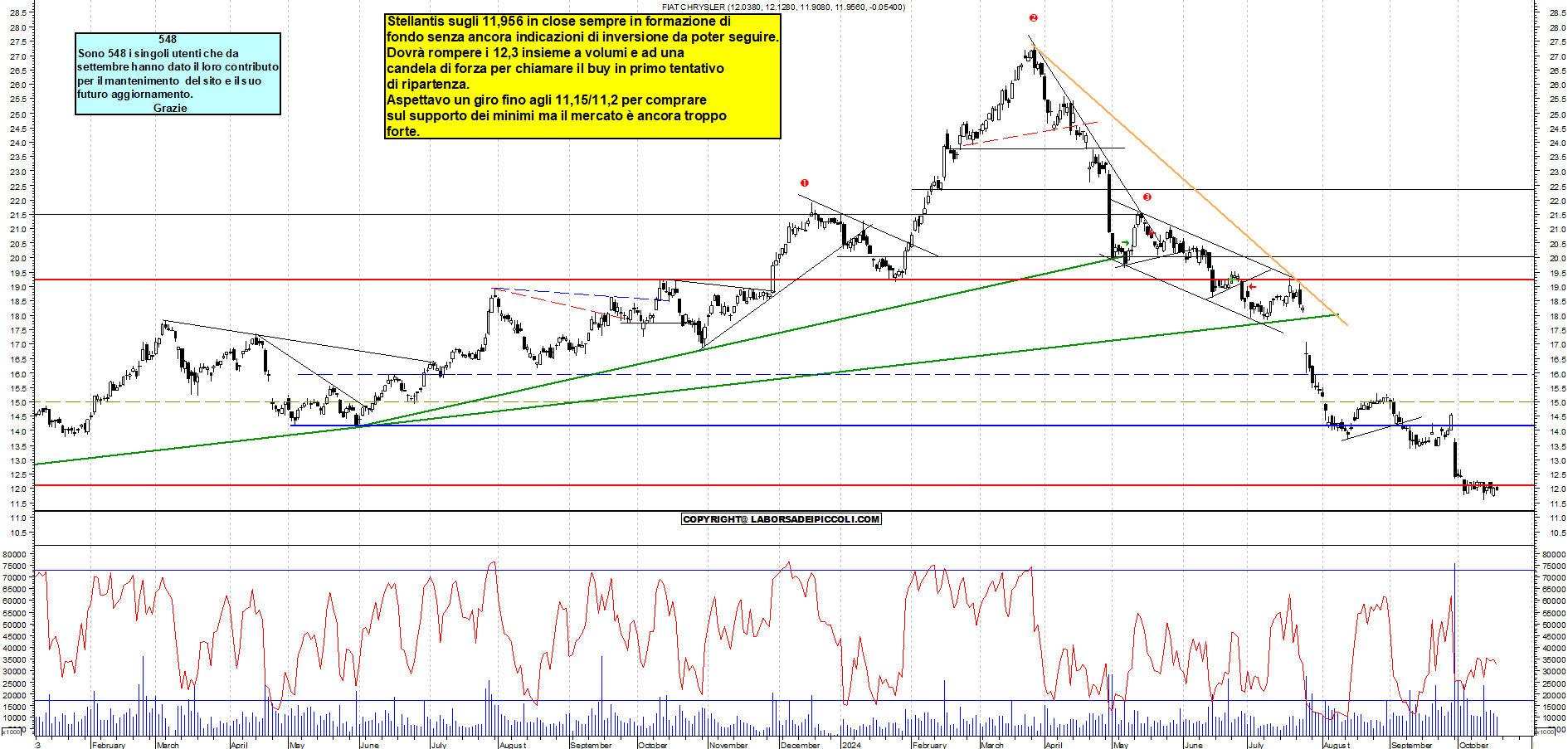
Task: Click the '15.0' value on the left price axis
Action: point(18,402)
